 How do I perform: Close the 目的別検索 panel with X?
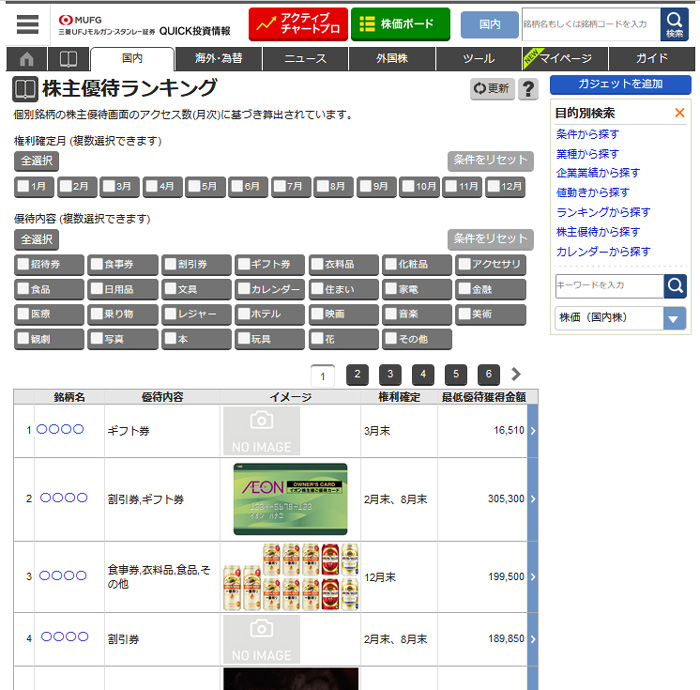click(680, 113)
